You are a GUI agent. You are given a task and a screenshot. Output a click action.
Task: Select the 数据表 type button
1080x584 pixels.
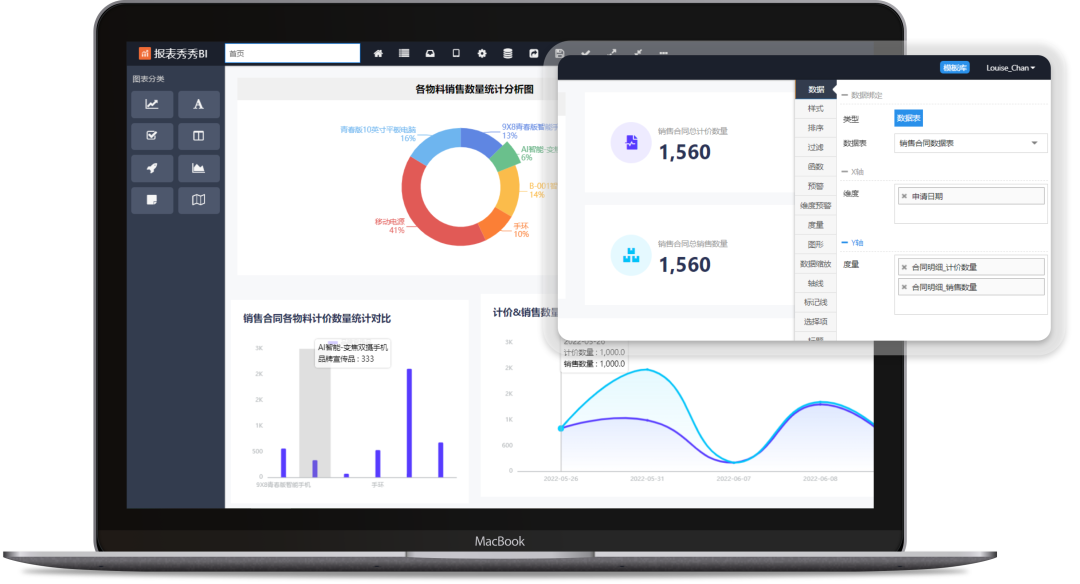pyautogui.click(x=908, y=118)
